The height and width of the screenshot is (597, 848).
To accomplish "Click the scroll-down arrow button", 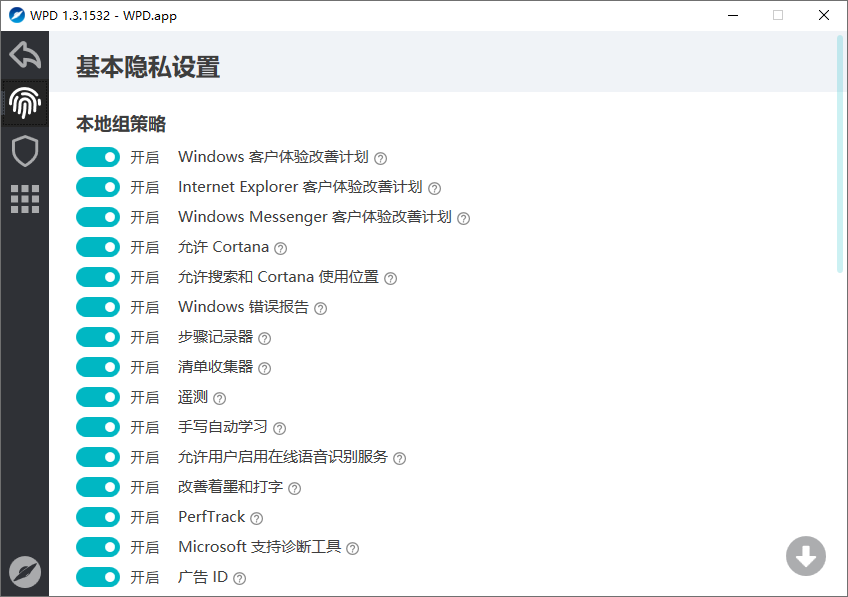I will 806,556.
